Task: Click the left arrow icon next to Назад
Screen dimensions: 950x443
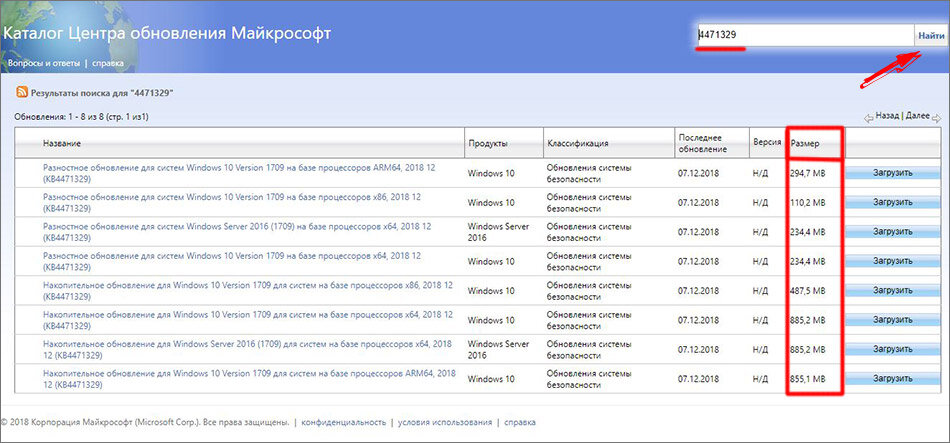Action: pos(868,117)
